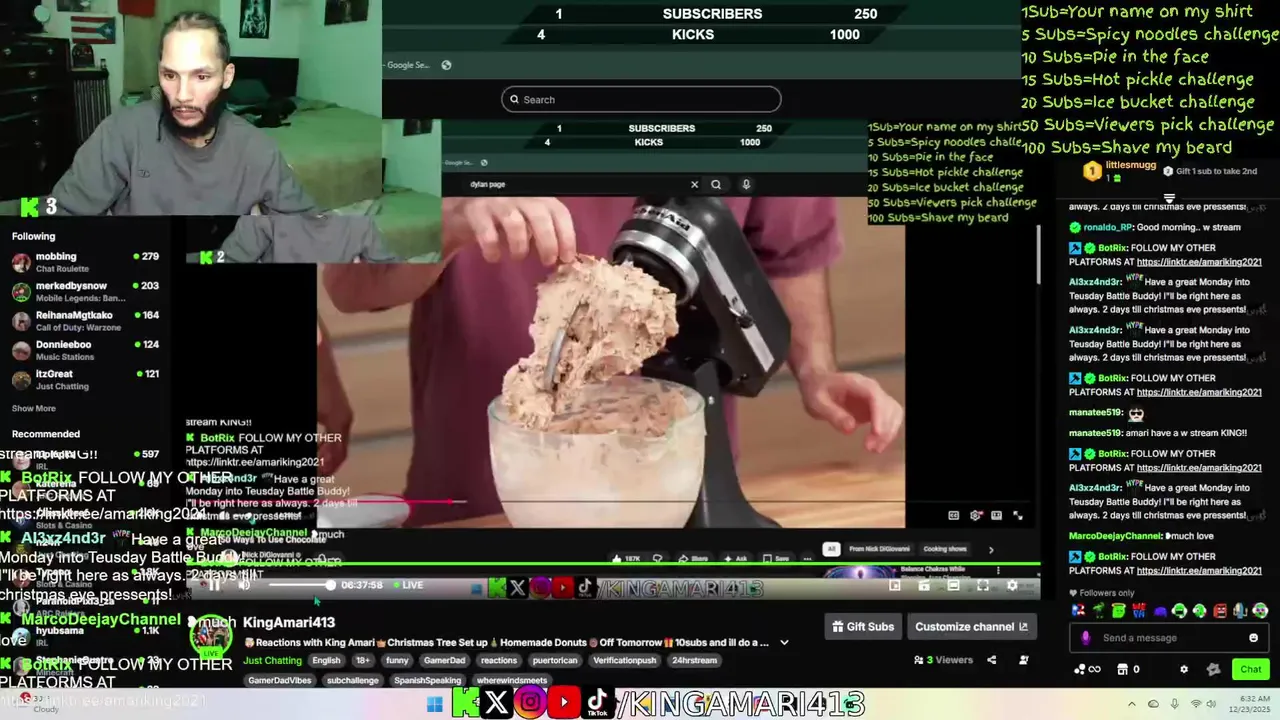Click the 'subchallenge' stream tag
1280x720 pixels.
(x=353, y=680)
